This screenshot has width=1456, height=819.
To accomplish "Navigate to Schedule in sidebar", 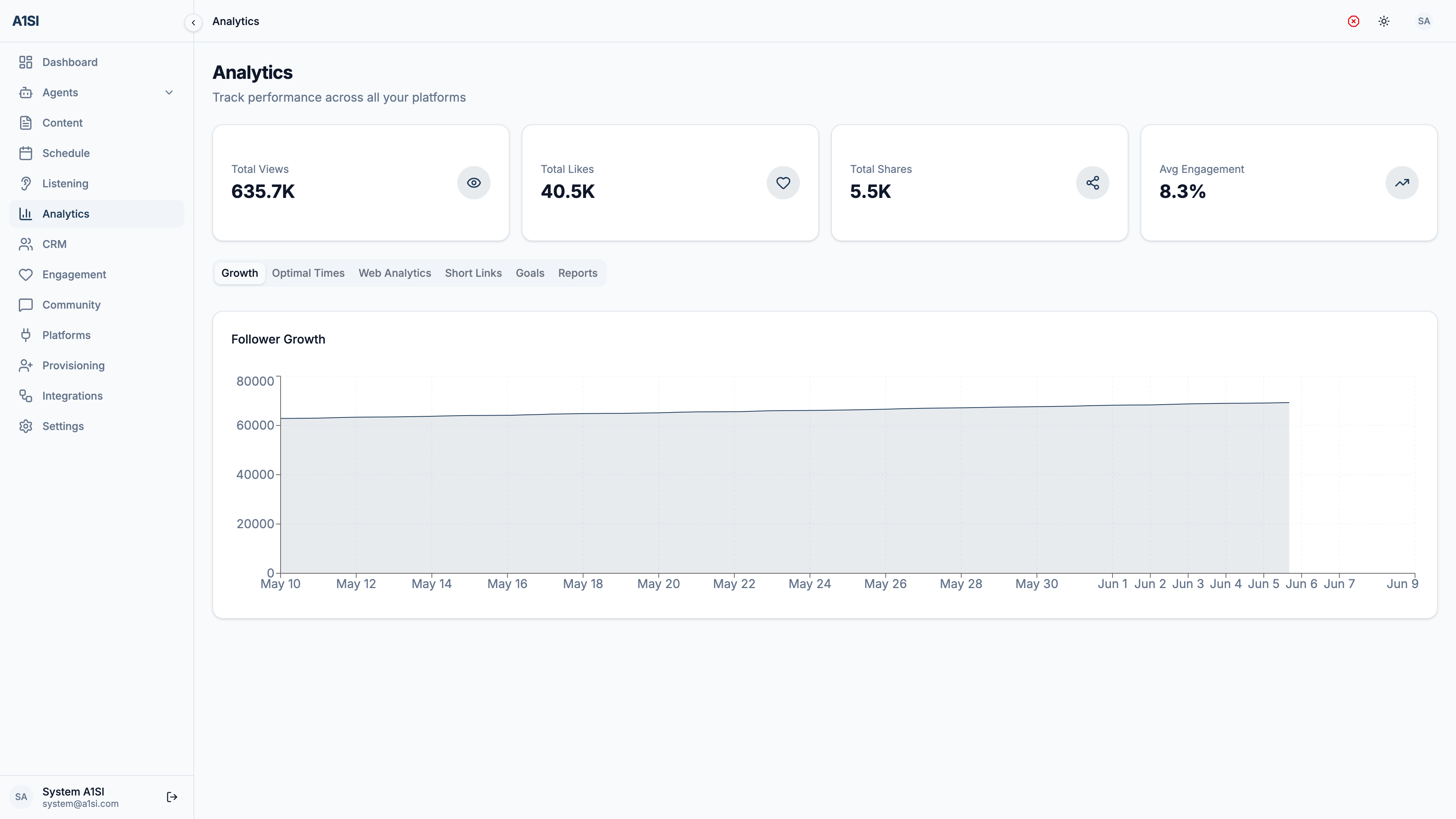I will [x=97, y=153].
